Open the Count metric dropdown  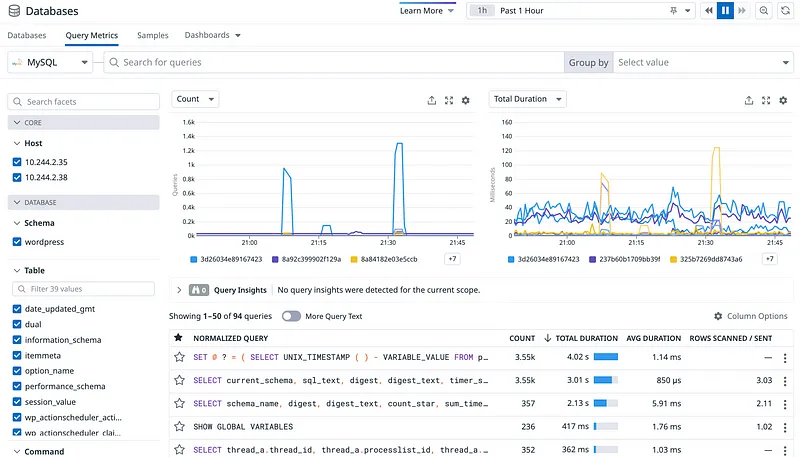[x=195, y=99]
